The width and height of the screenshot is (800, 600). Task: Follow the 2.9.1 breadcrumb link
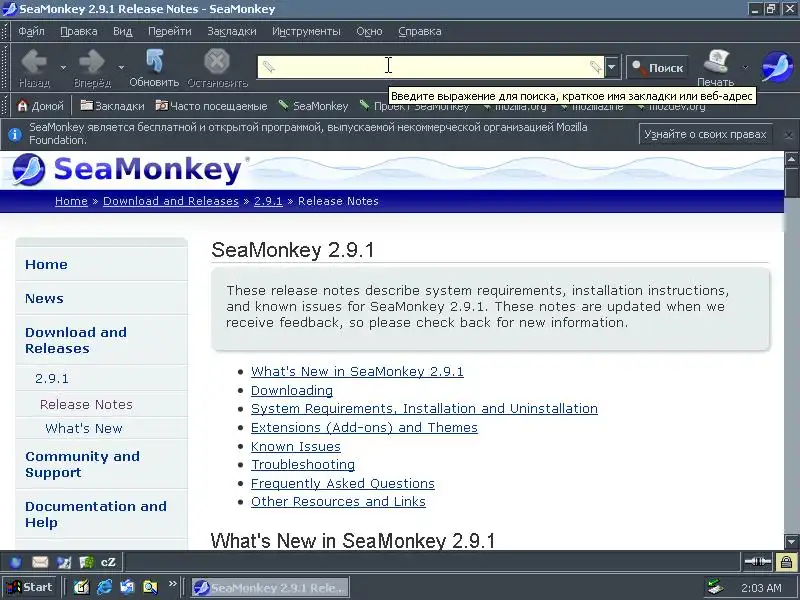click(268, 201)
